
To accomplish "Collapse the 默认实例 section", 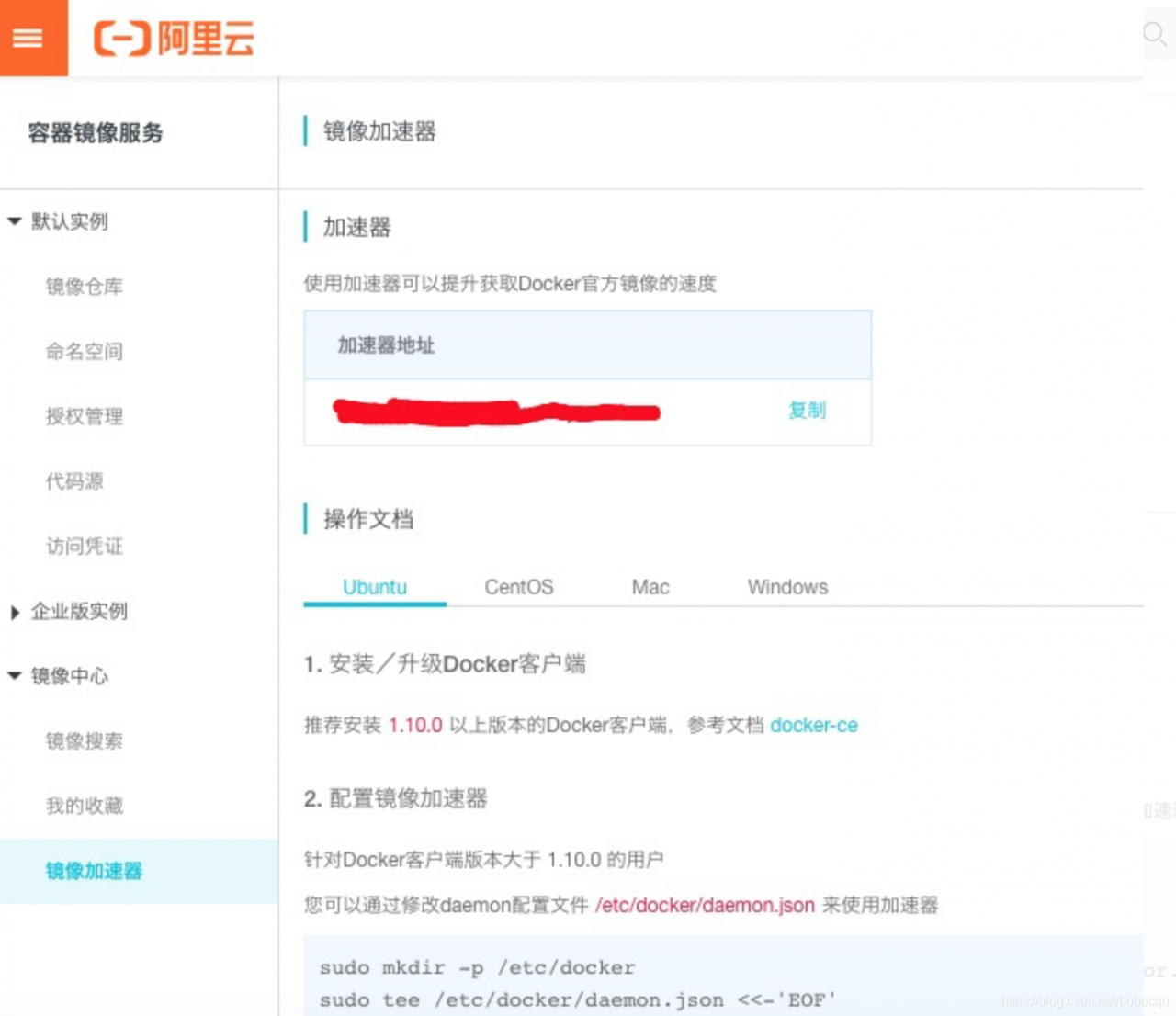I will pos(15,221).
